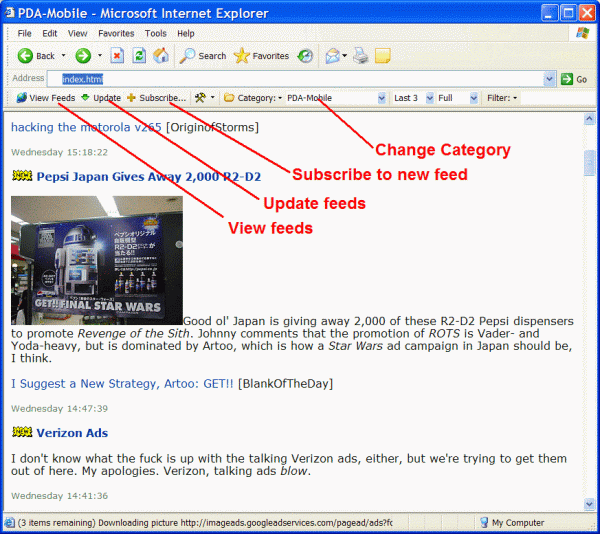Open the Pepsi Japan Gives Away 2,000 R2-D2 link
Image resolution: width=600 pixels, height=534 pixels.
pyautogui.click(x=149, y=177)
